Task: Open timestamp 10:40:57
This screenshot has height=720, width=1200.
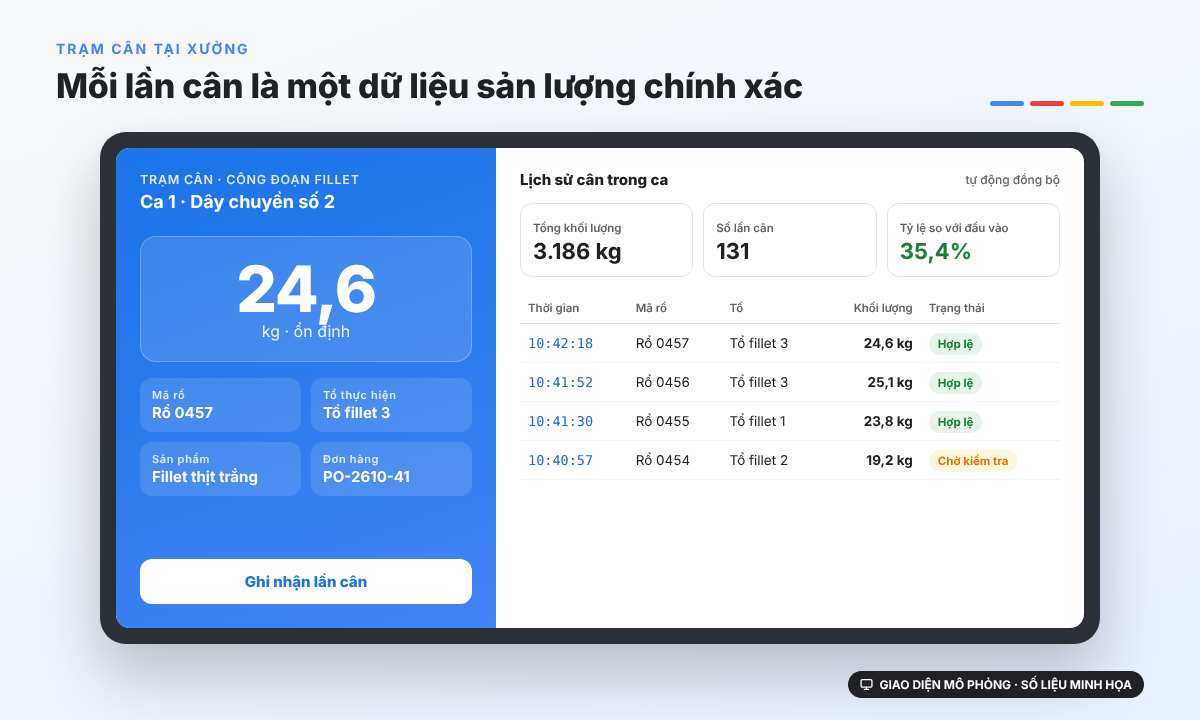Action: (561, 460)
